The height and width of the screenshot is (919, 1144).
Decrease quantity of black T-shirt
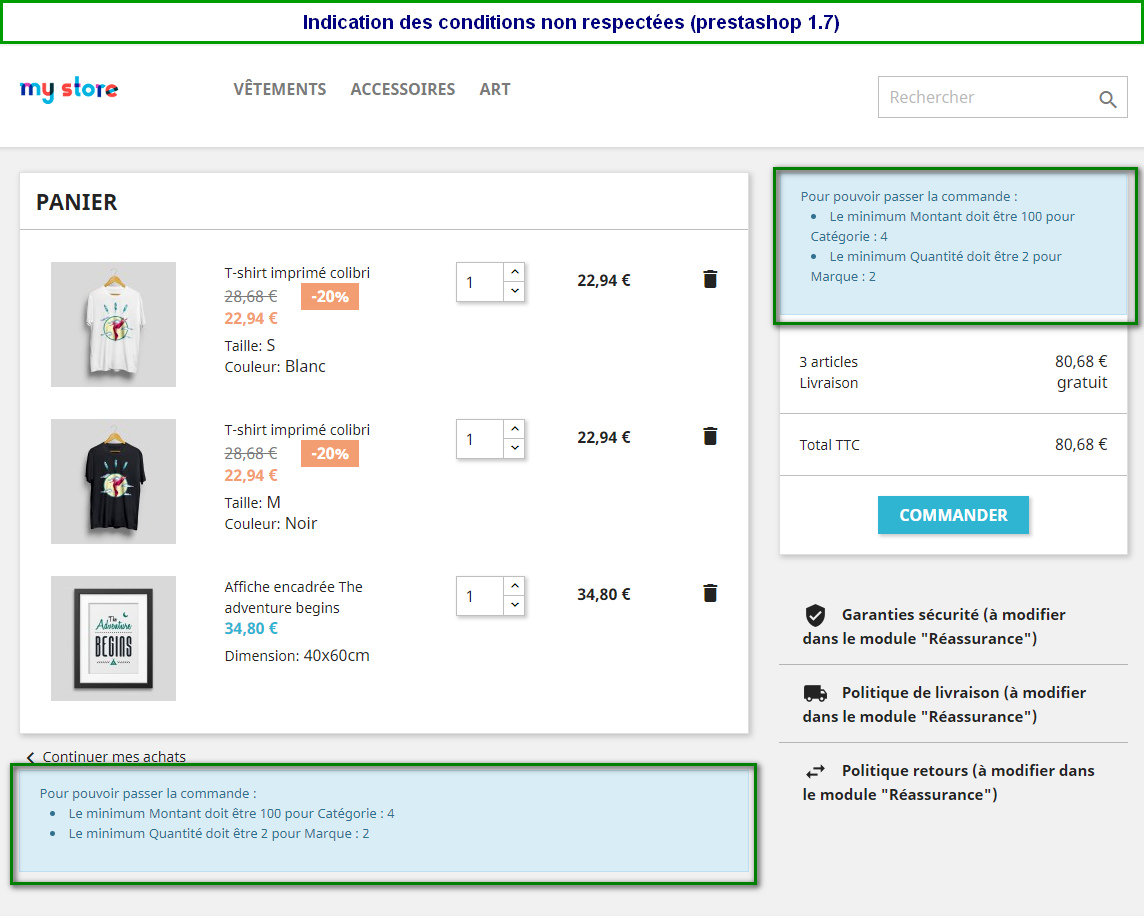pos(514,448)
